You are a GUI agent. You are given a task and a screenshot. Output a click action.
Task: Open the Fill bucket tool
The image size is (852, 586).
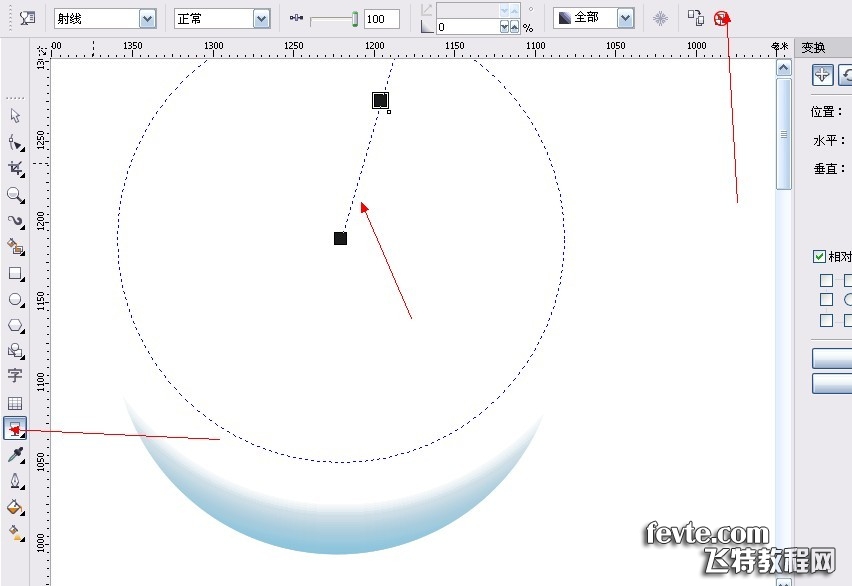15,507
